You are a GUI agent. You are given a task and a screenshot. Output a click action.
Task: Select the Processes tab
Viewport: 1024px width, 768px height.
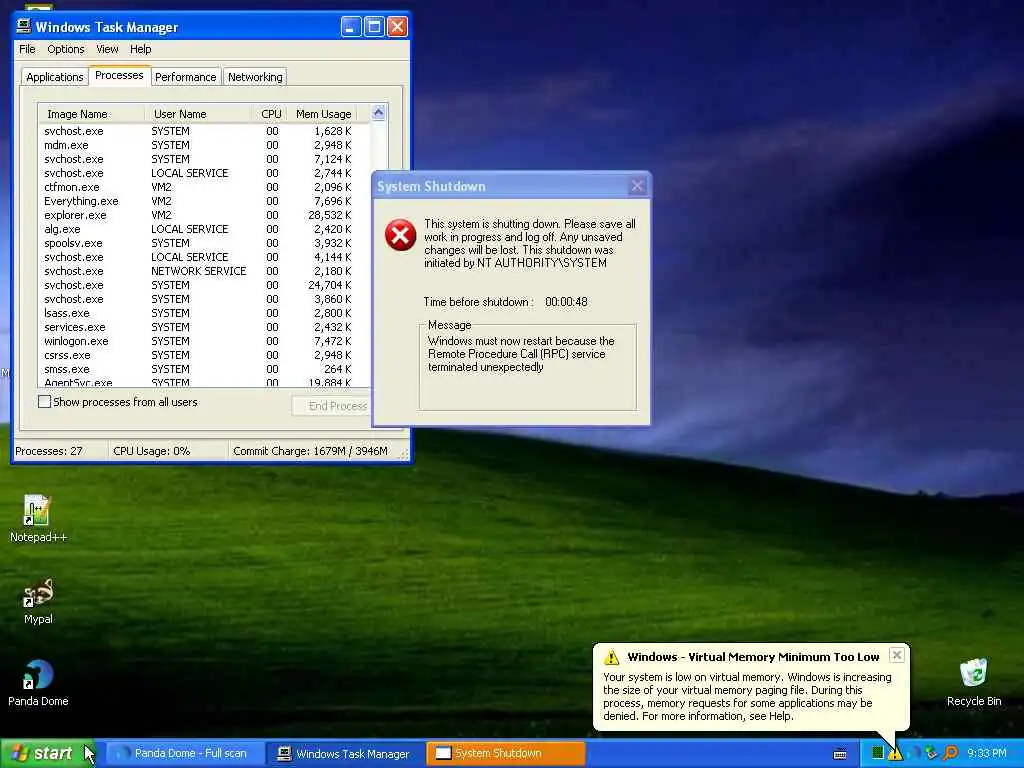coord(119,75)
